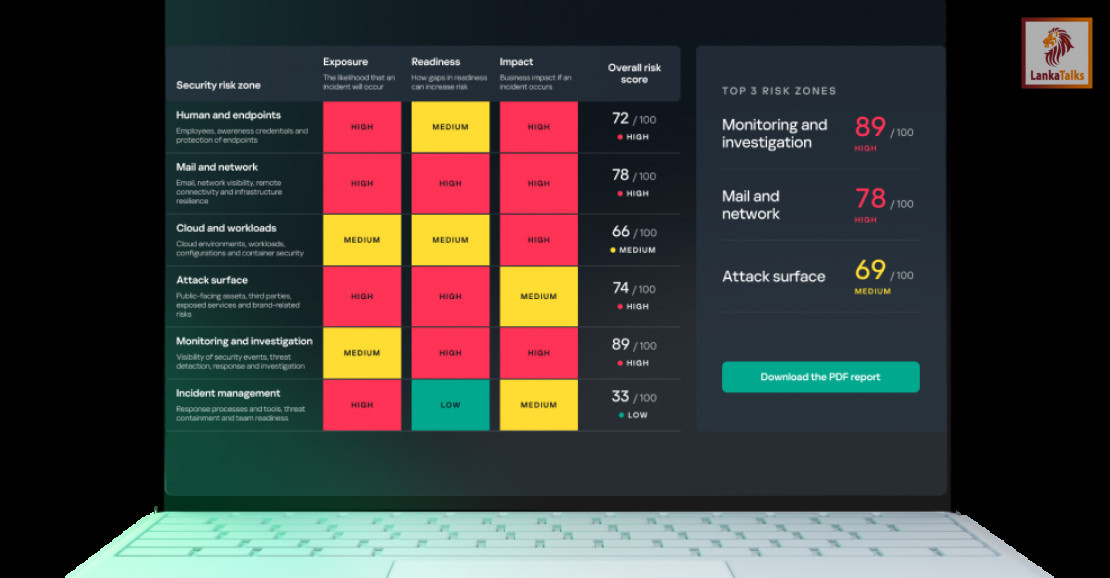Click the 78 /100 score in the table
Viewport: 1110px width, 578px height.
(x=634, y=175)
